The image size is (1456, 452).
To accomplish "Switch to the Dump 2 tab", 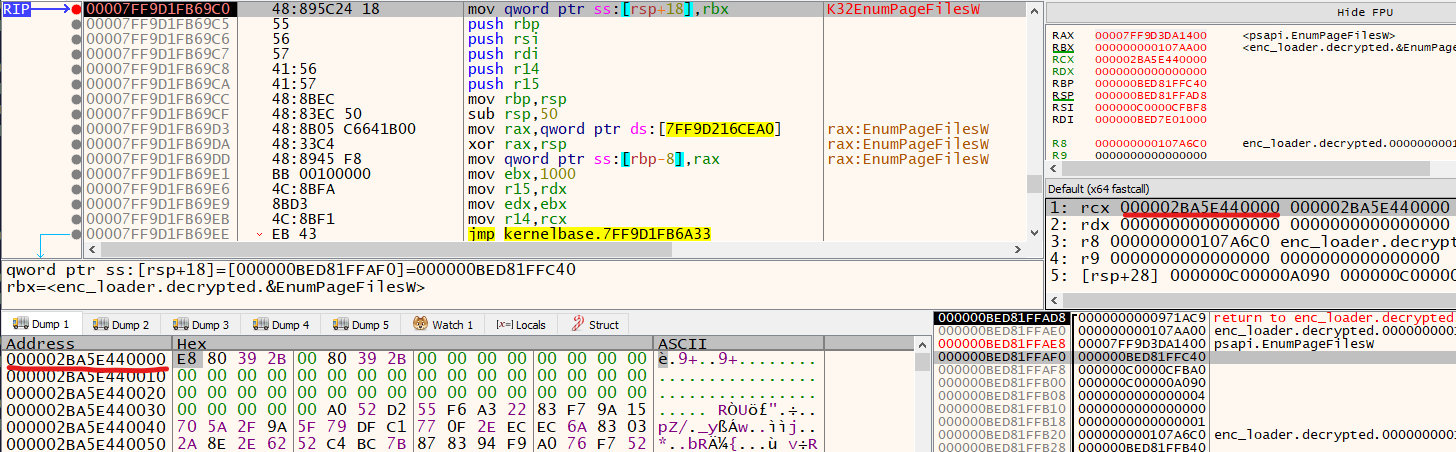I will (121, 324).
